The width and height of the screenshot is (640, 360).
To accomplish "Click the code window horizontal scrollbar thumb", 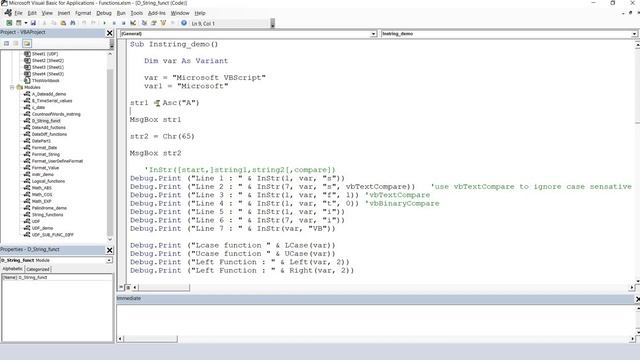I will pos(164,288).
